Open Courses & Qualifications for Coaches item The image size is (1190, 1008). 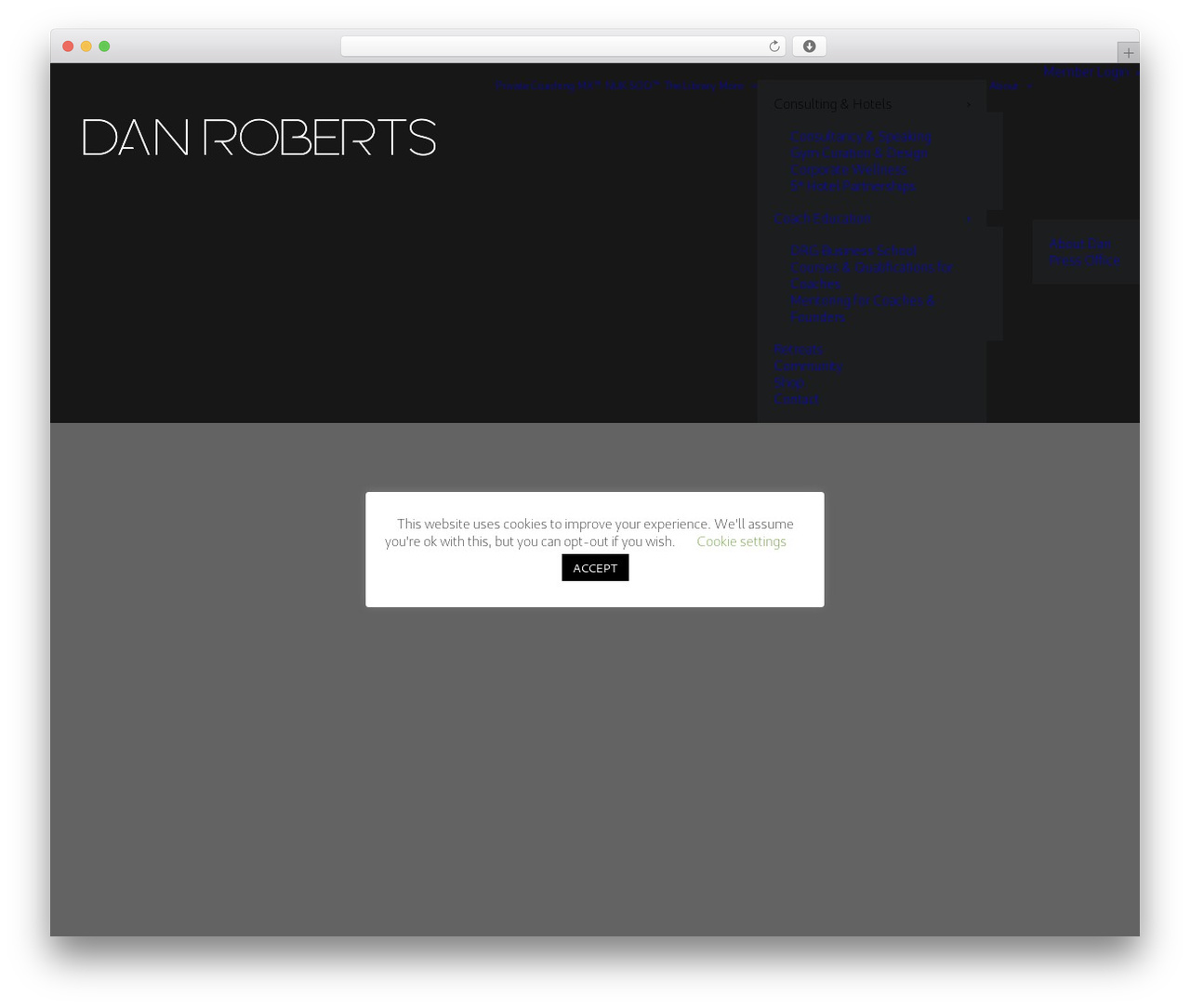pos(871,276)
